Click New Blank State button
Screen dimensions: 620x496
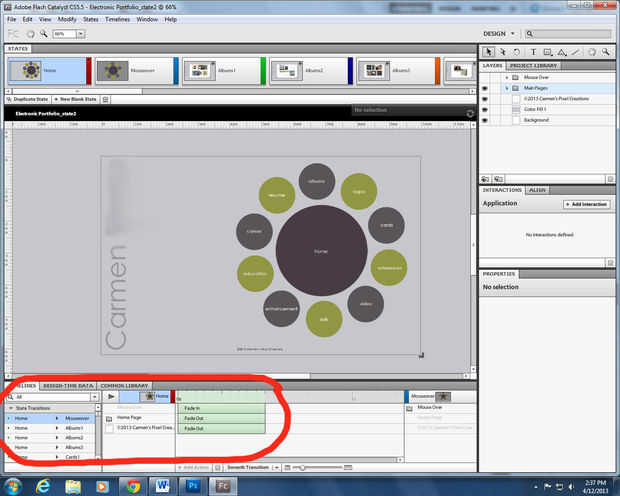pos(76,99)
